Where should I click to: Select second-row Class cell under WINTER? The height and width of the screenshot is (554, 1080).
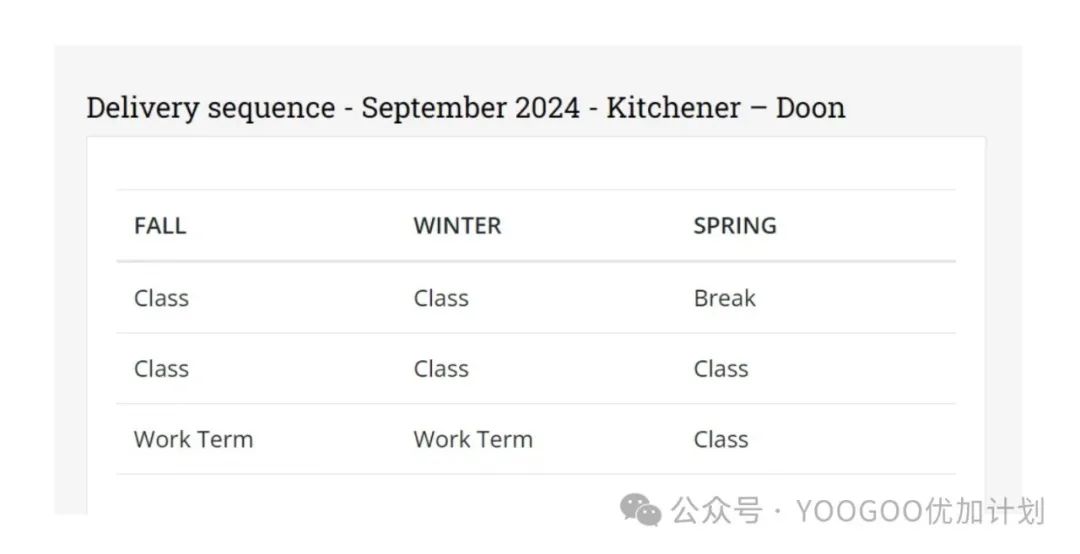click(441, 369)
